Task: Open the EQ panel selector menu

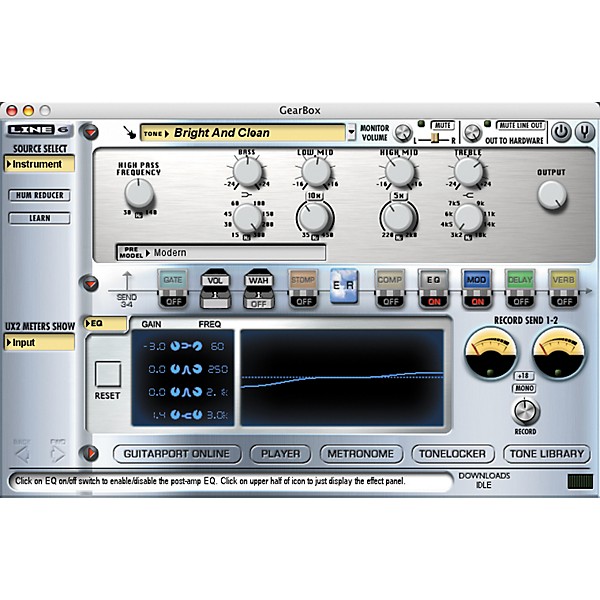Action: point(105,324)
